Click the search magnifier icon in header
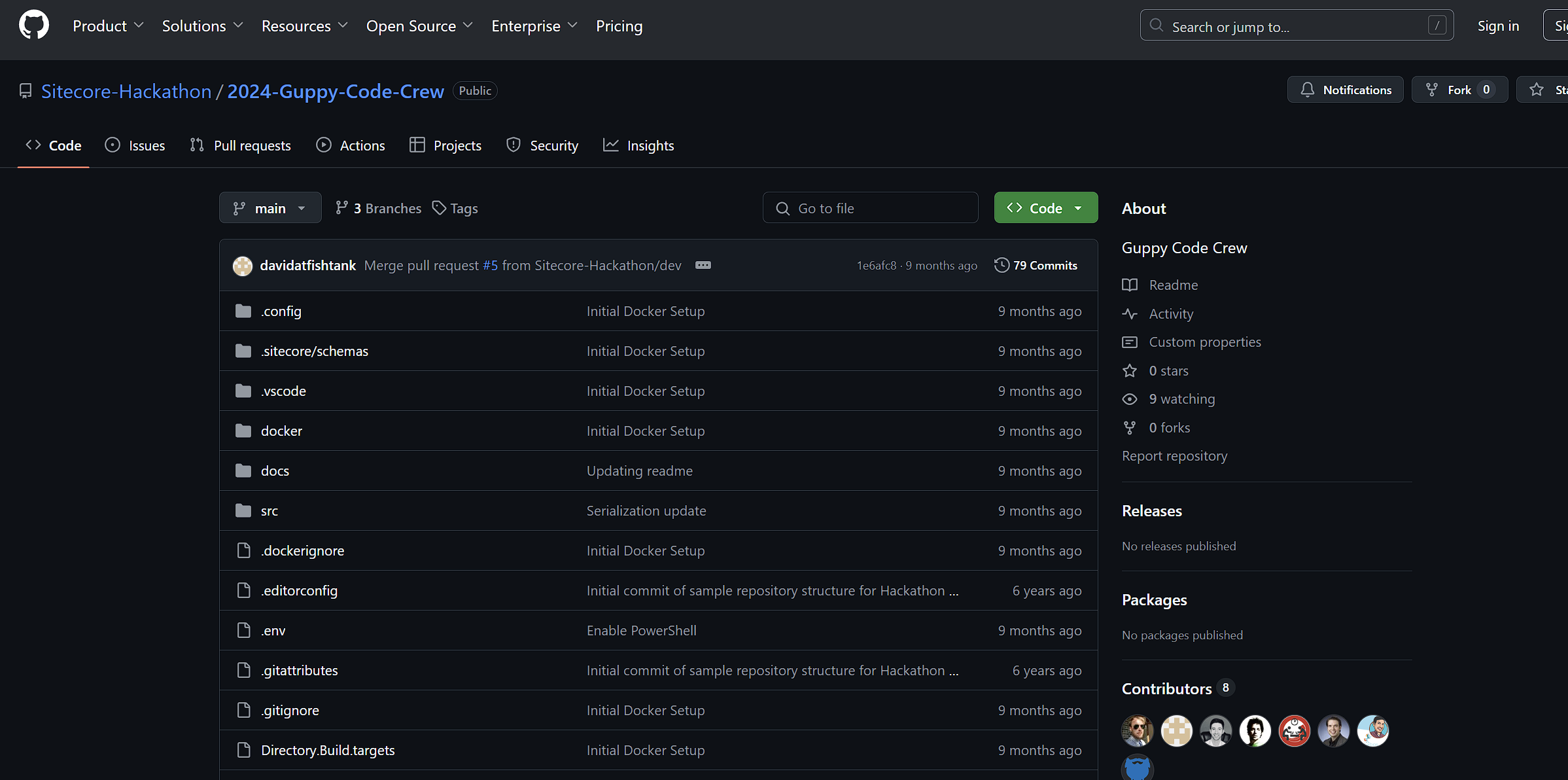The width and height of the screenshot is (1568, 780). 1157,26
